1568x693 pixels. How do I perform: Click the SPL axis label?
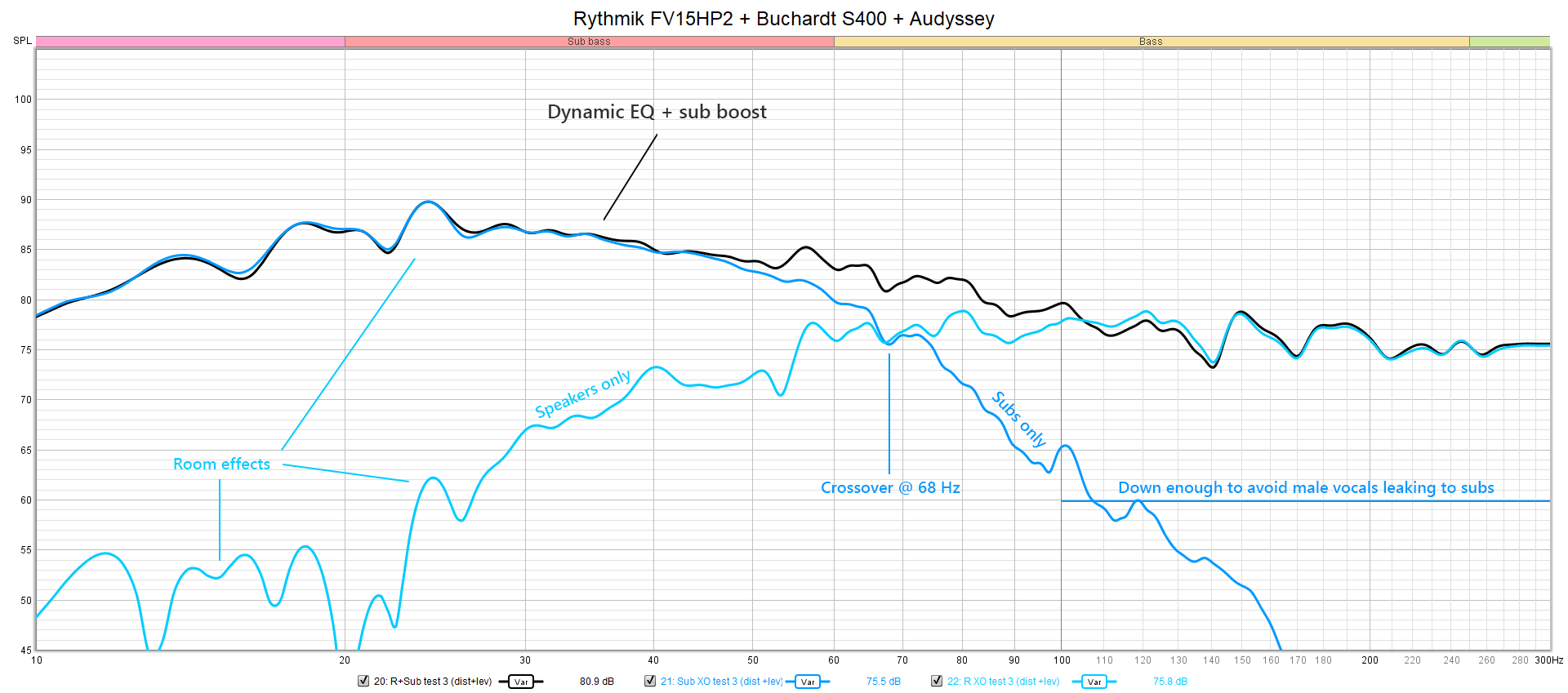coord(22,41)
